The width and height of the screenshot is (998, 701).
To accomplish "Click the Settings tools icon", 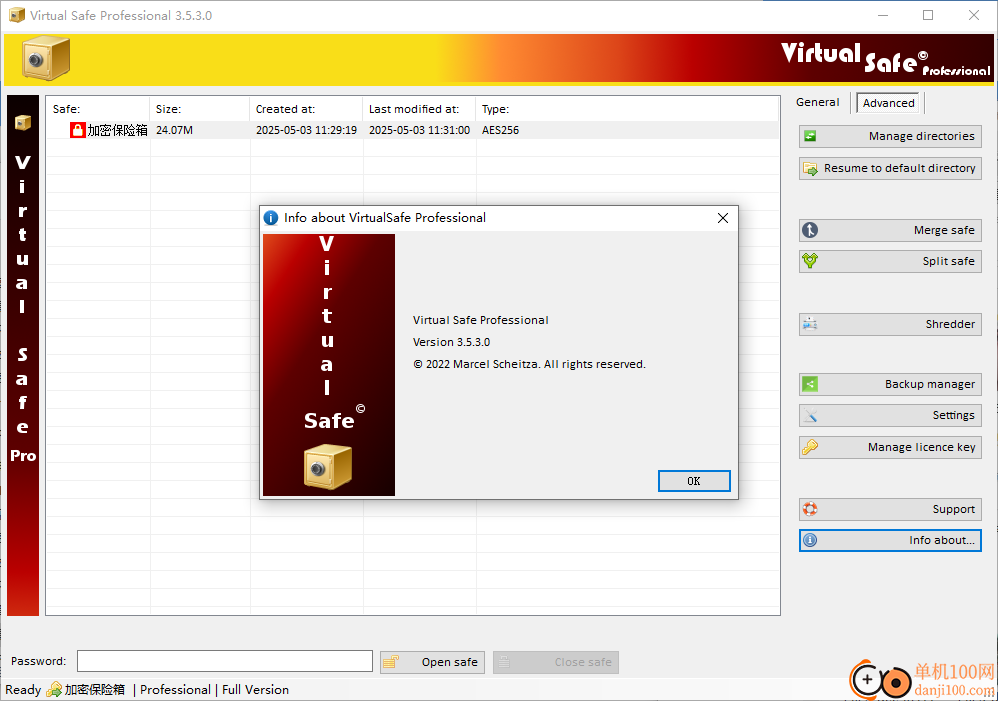I will pos(810,415).
